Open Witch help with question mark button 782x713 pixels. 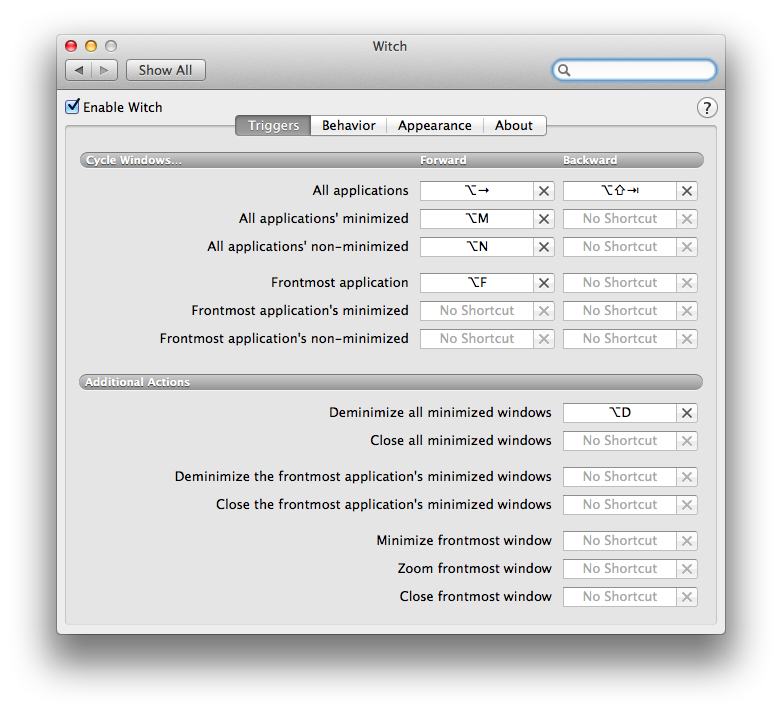(x=707, y=108)
